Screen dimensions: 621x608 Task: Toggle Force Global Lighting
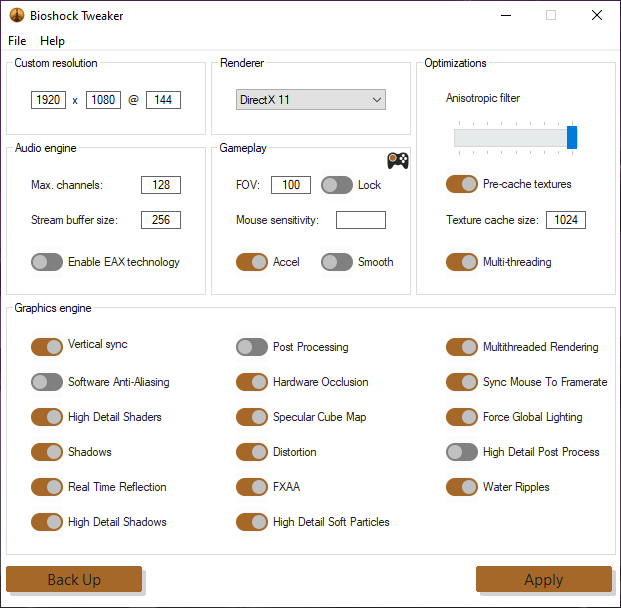tap(462, 417)
